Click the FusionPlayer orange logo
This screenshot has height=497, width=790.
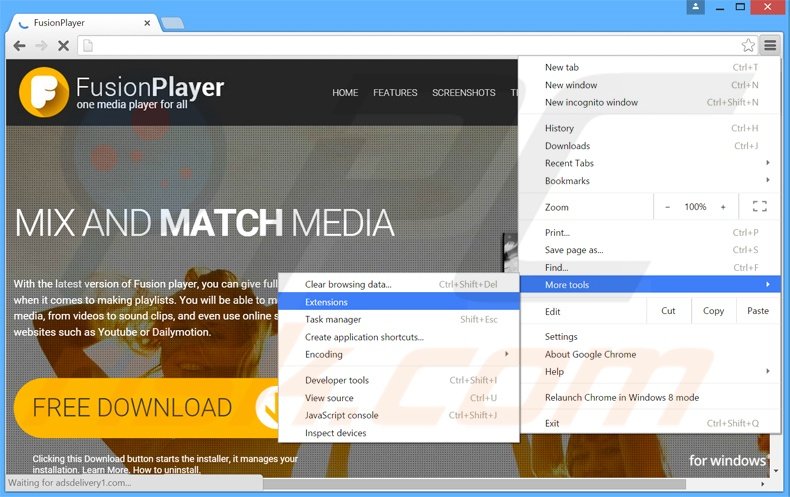(44, 92)
